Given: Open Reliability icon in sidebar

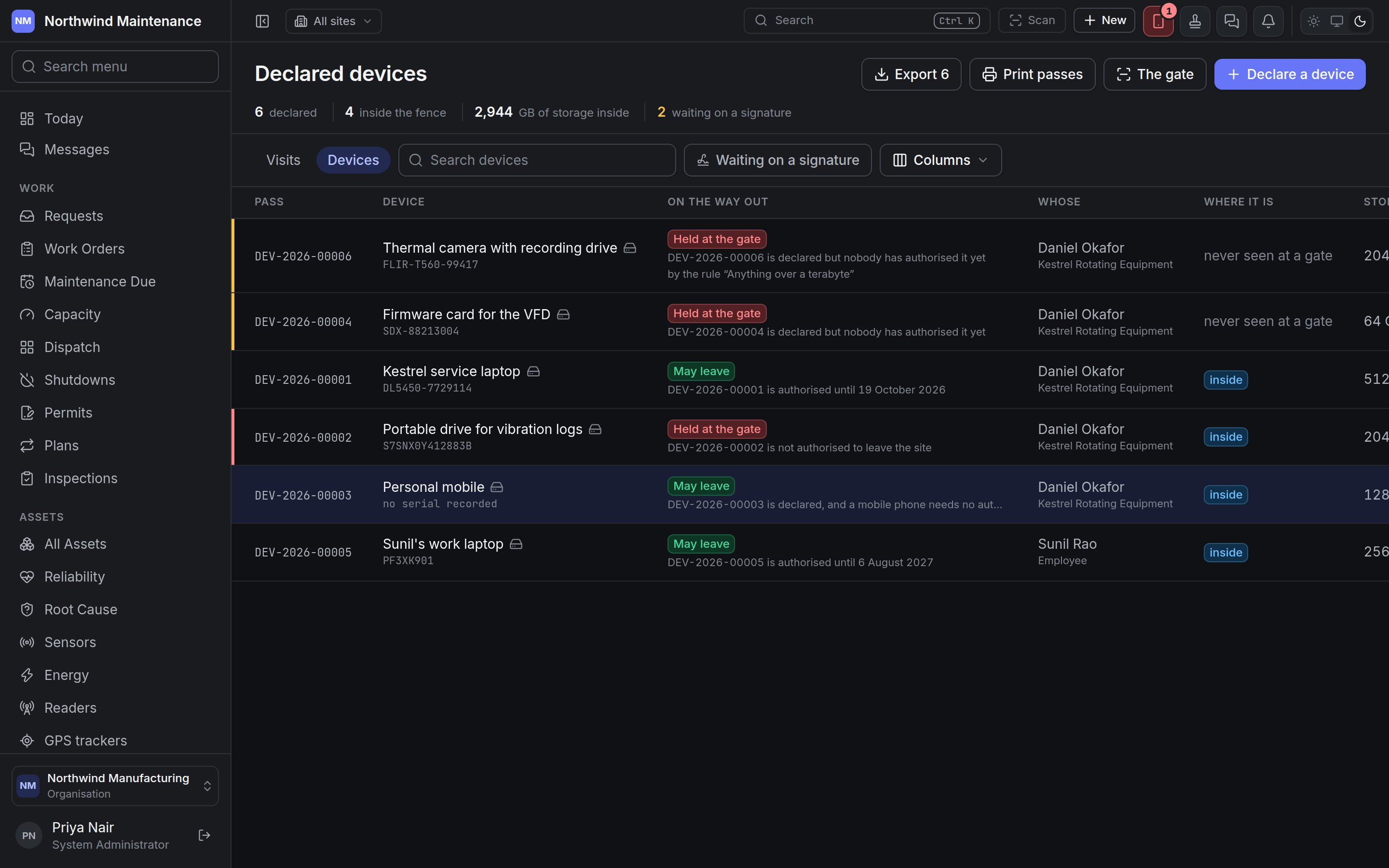Looking at the screenshot, I should point(27,577).
